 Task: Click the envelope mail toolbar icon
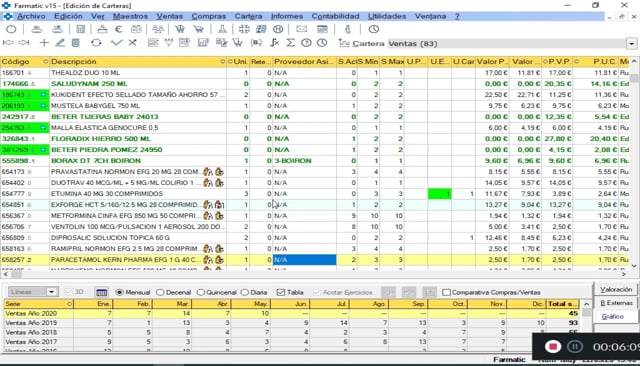[x=302, y=29]
